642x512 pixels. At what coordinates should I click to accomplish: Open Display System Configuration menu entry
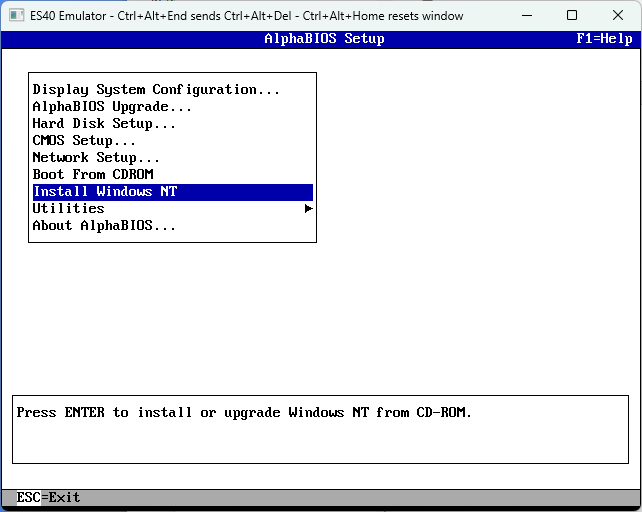[x=172, y=90]
